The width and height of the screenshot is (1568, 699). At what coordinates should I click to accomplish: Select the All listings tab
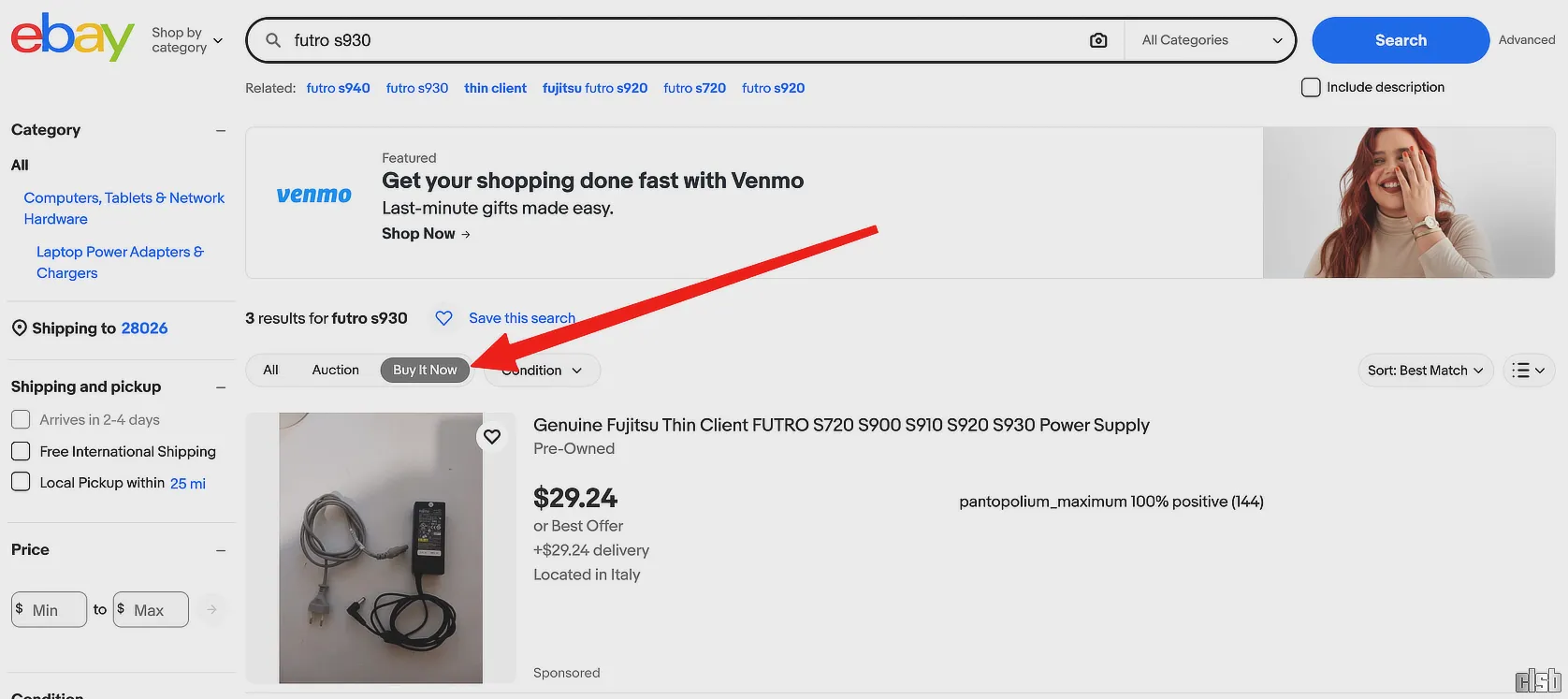click(x=270, y=371)
